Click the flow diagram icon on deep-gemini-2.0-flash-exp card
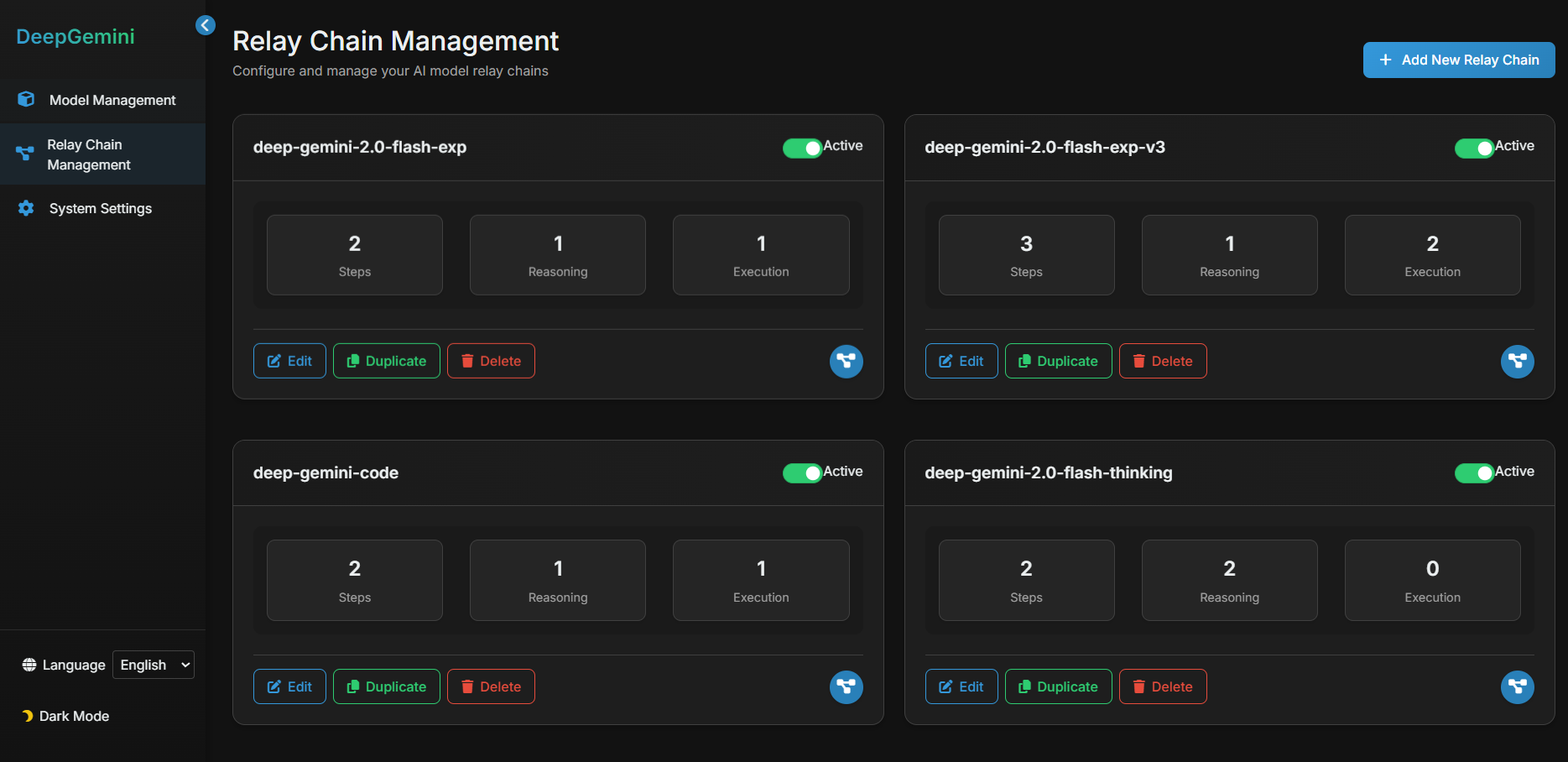 tap(846, 362)
